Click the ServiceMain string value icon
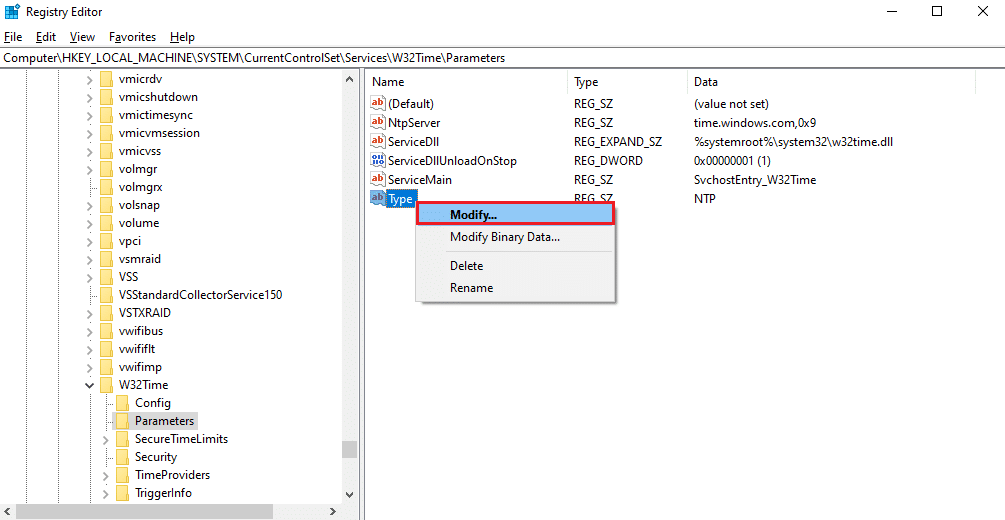 coord(377,179)
